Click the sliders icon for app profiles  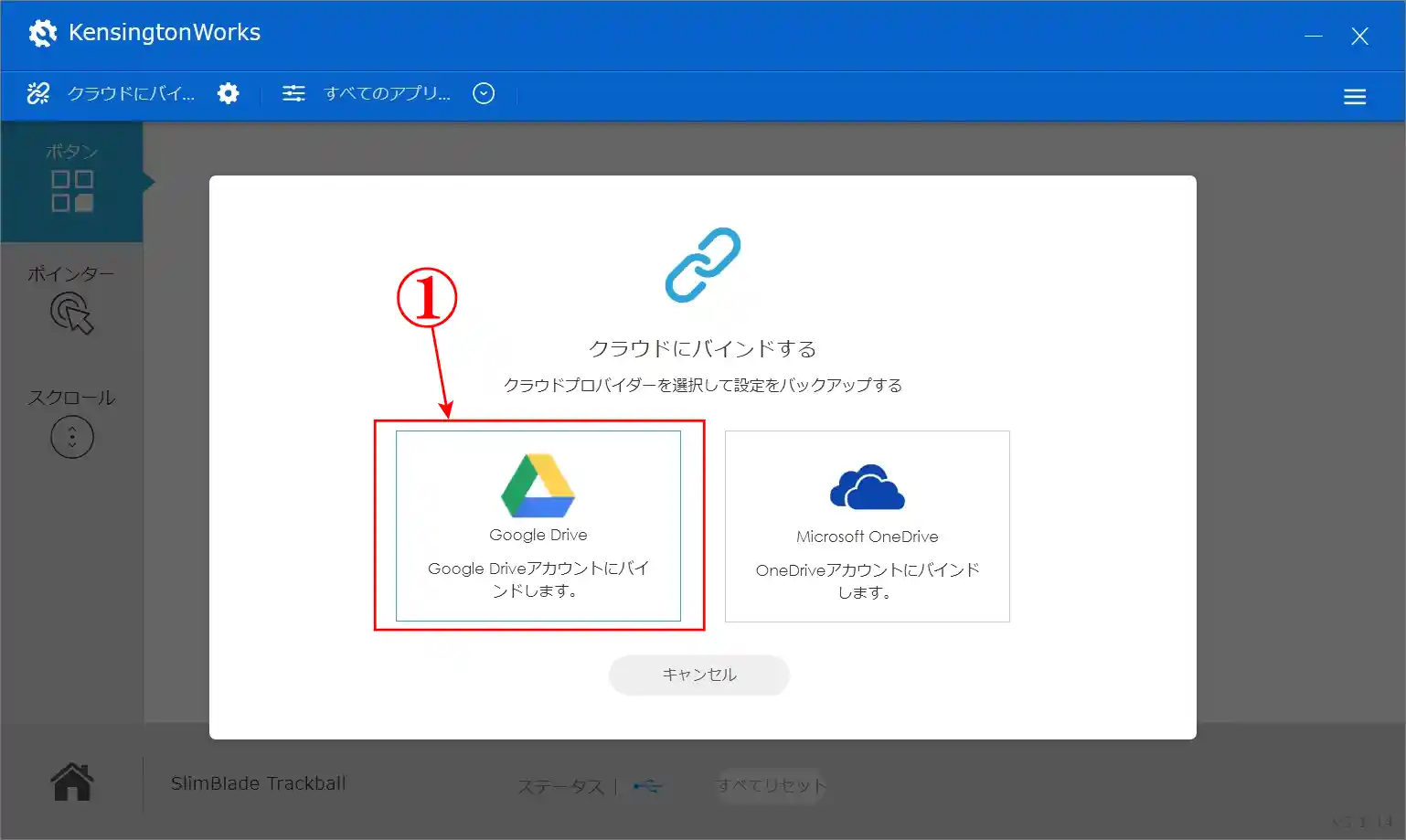pos(293,93)
